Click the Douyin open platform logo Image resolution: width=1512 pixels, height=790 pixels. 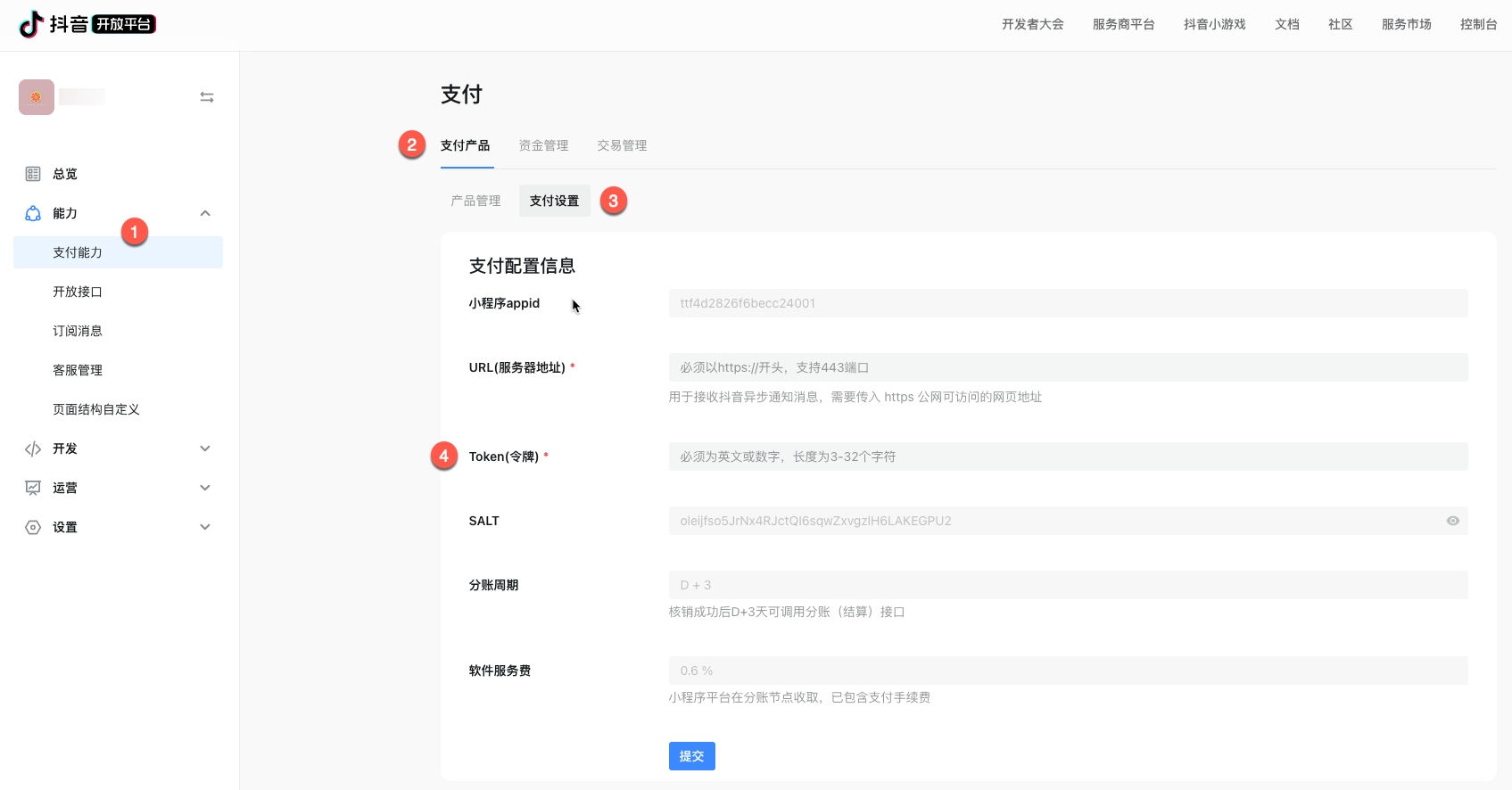pos(87,24)
